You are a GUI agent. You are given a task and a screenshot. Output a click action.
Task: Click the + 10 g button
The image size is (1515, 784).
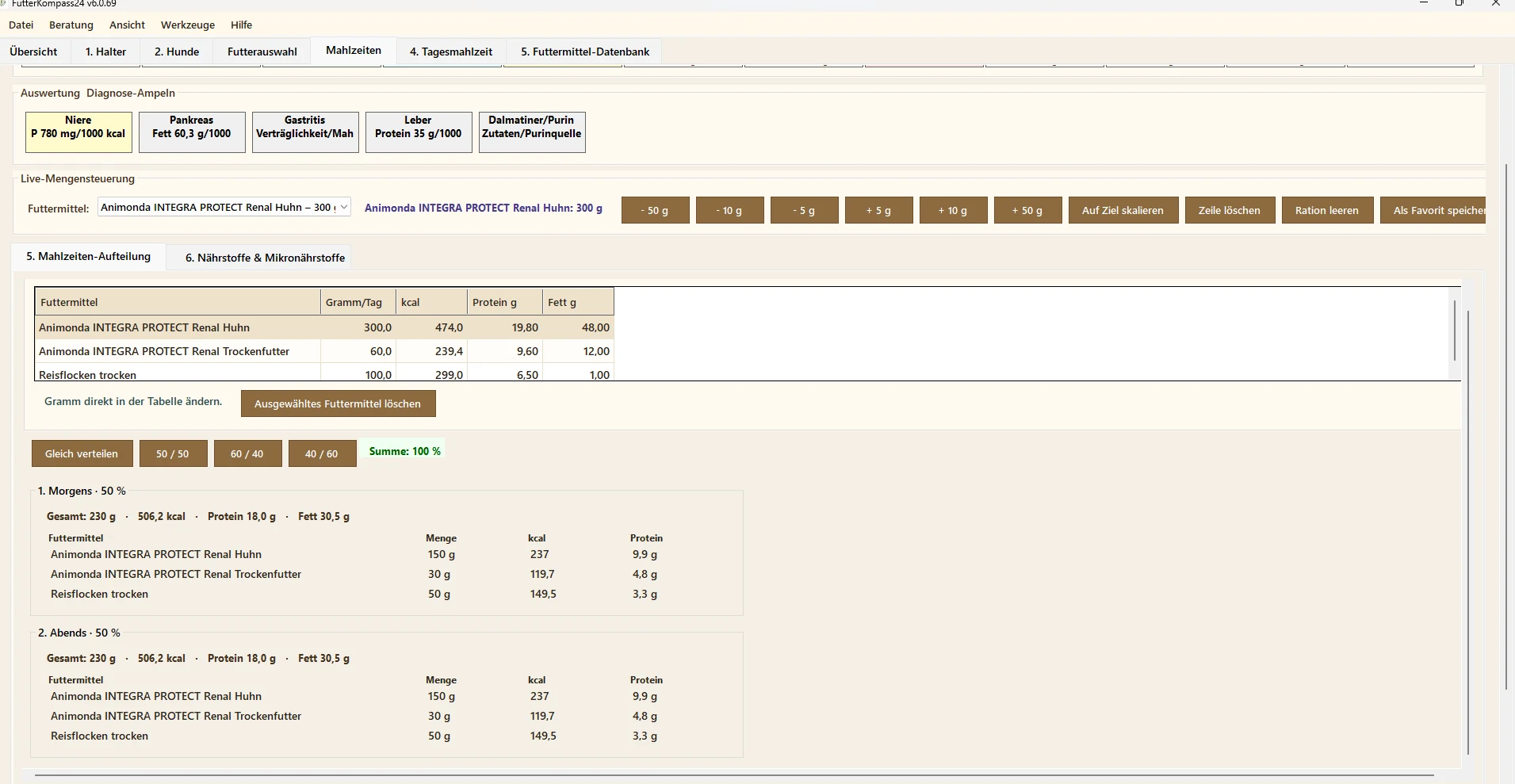[x=954, y=211]
